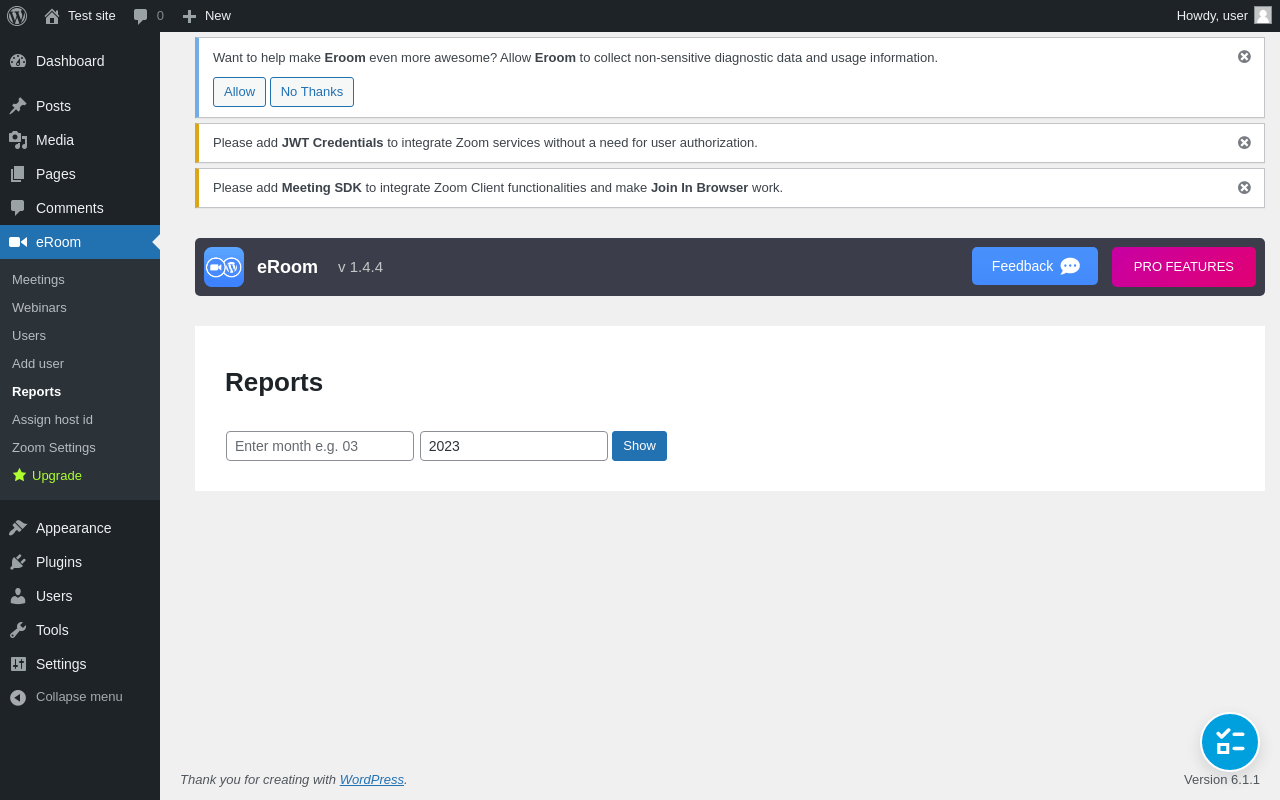The height and width of the screenshot is (800, 1280).
Task: Open the Dashboard menu
Action: [80, 61]
